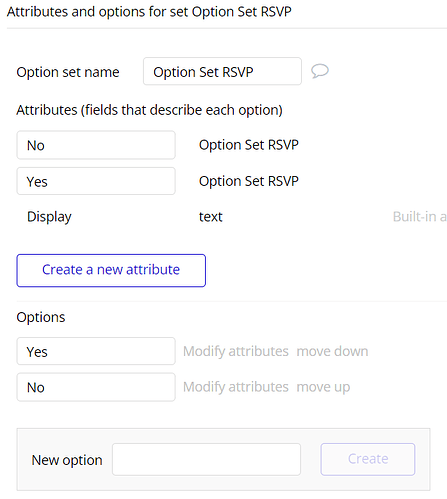The height and width of the screenshot is (499, 447).
Task: Select the 'No' attribute name field
Action: 96,145
